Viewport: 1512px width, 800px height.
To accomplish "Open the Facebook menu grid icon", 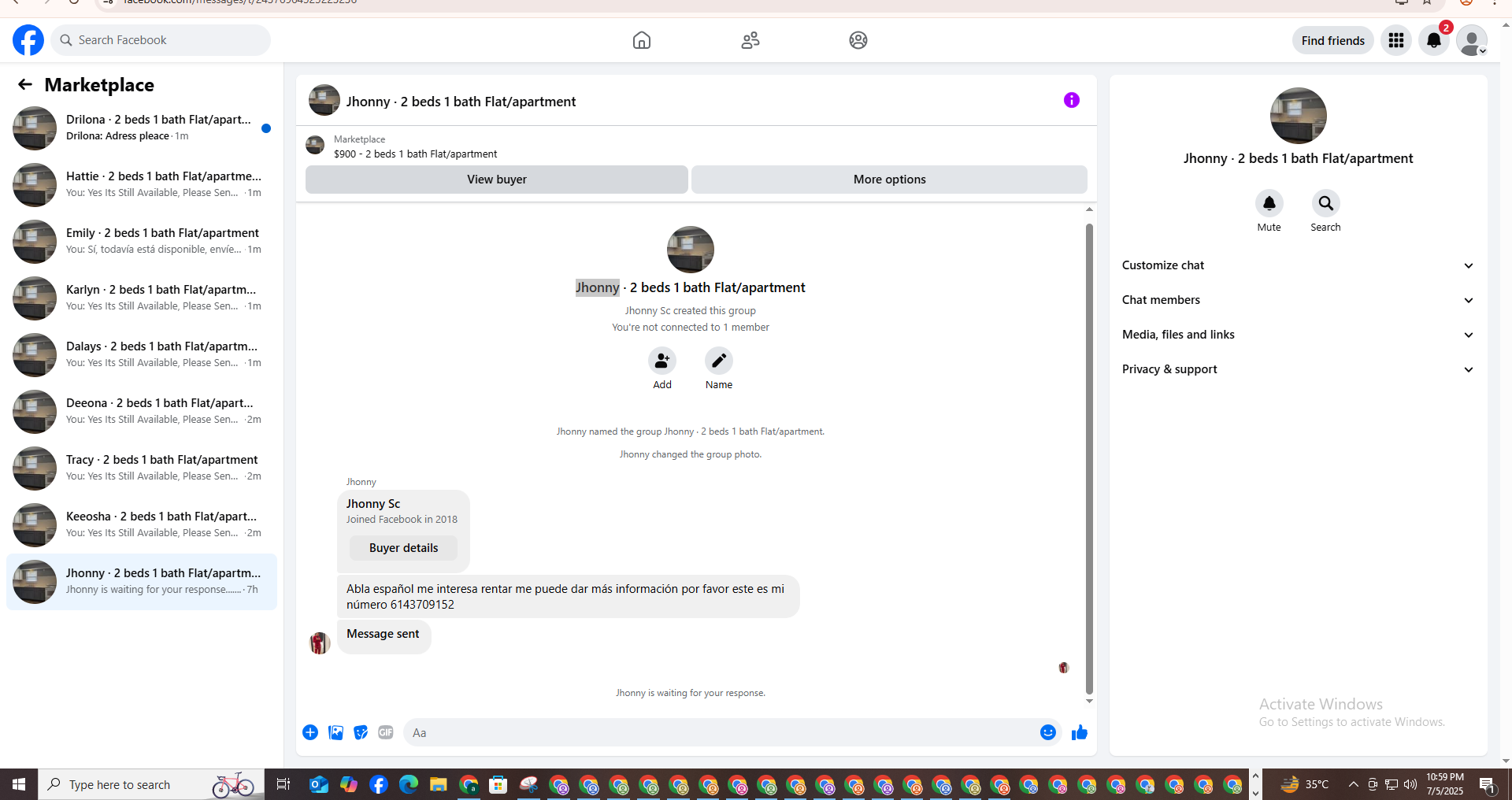I will (x=1396, y=40).
